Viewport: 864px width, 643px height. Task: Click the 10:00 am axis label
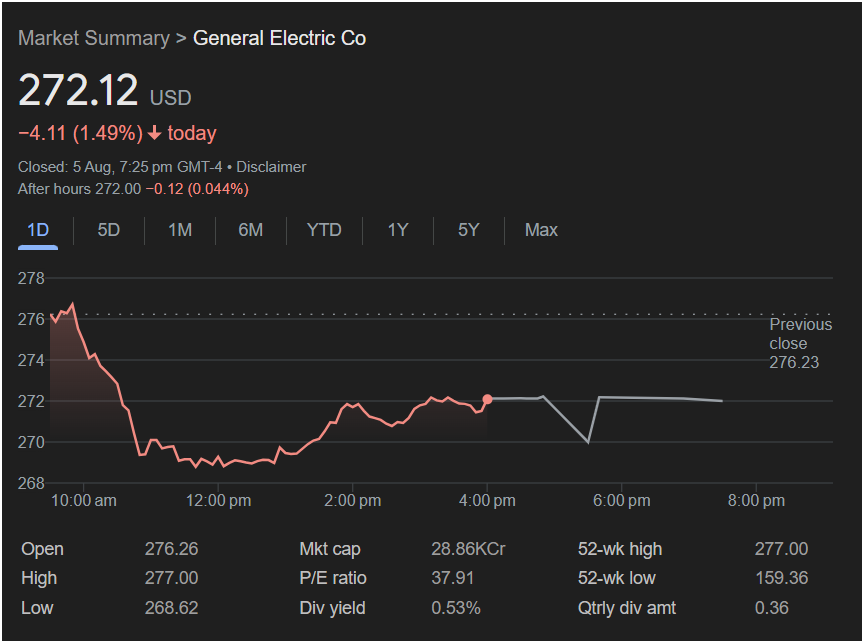tap(84, 500)
